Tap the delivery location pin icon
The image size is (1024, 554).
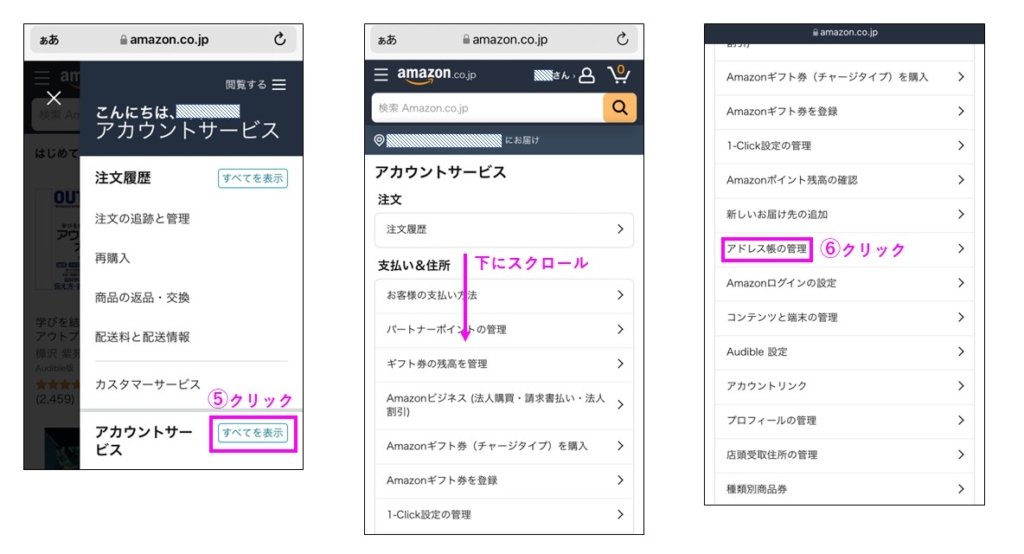379,140
